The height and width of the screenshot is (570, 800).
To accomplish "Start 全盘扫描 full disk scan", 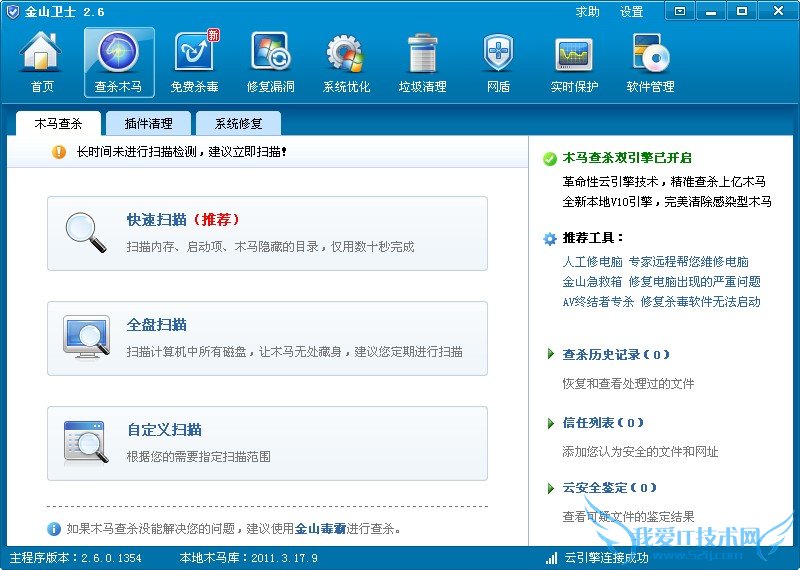I will click(x=267, y=338).
